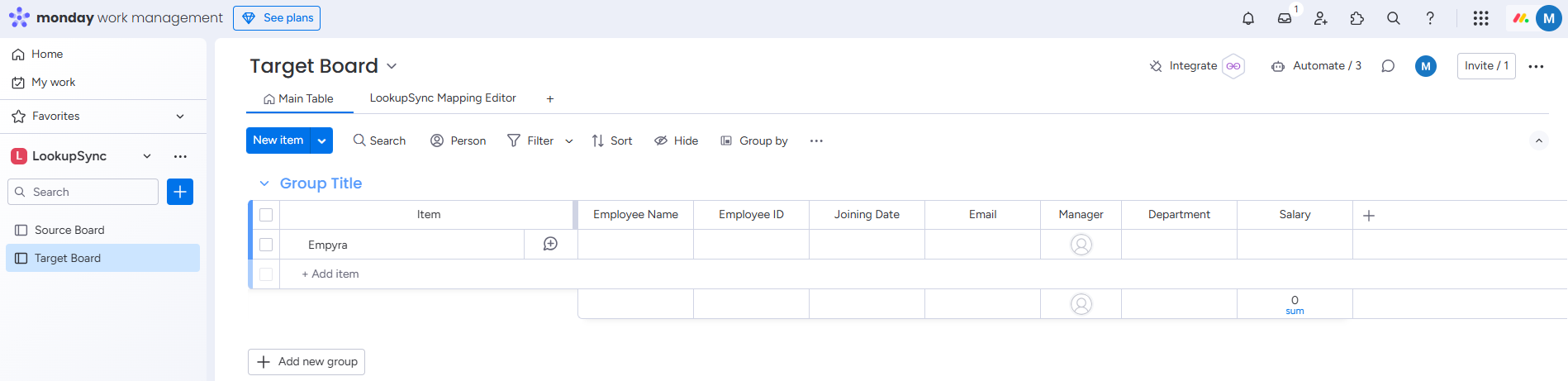Click the blue add item plus in sidebar

click(180, 192)
